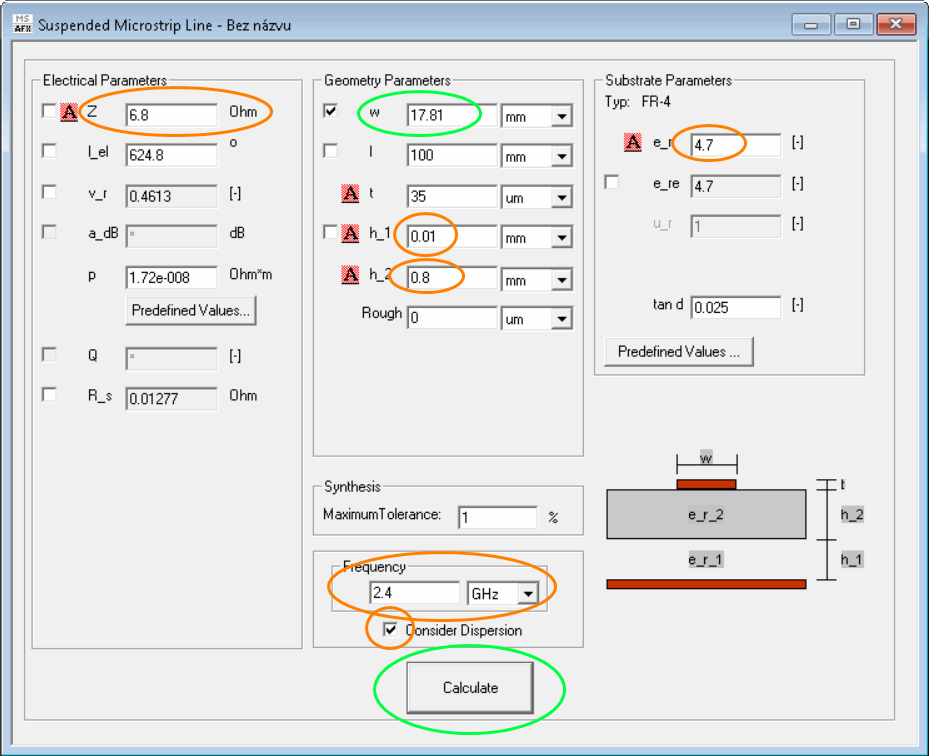Open the unit dropdown for width w

pos(561,117)
